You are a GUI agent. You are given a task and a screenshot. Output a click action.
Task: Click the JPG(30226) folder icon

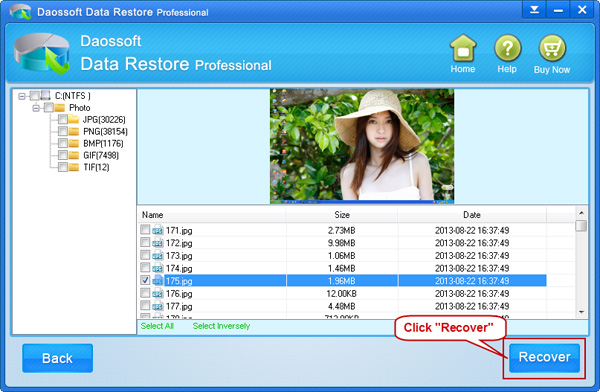click(x=74, y=119)
